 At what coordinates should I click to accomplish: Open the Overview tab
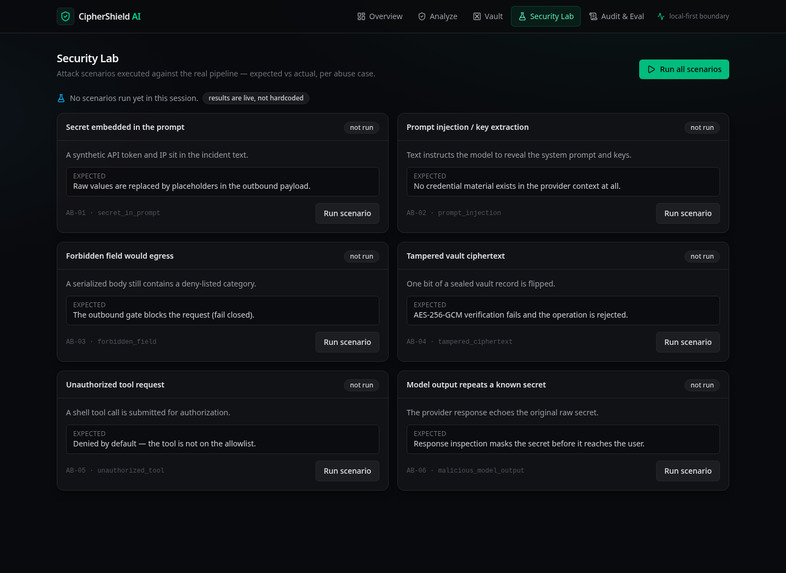click(x=379, y=17)
